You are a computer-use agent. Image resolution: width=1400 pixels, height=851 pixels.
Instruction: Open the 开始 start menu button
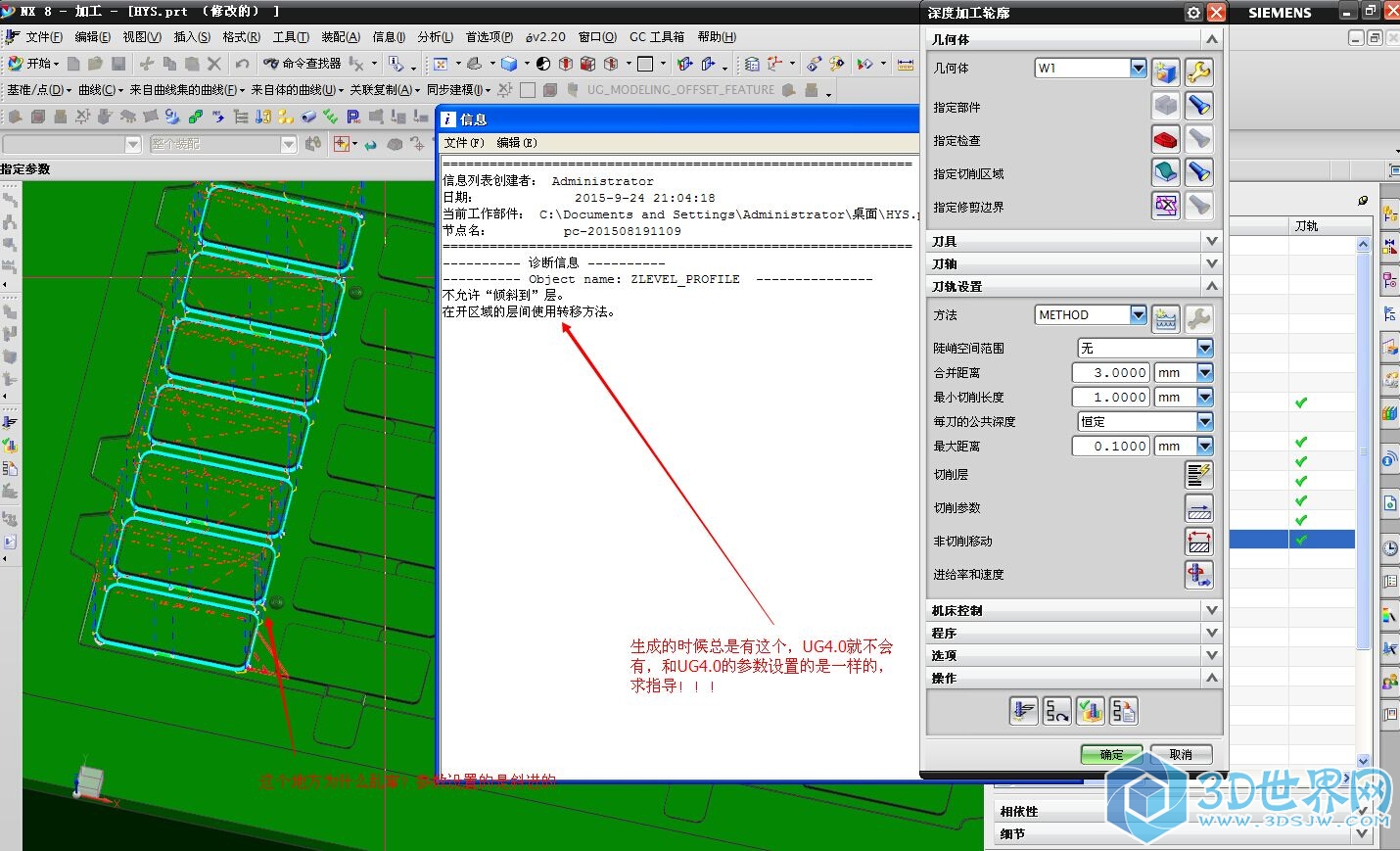pyautogui.click(x=33, y=64)
